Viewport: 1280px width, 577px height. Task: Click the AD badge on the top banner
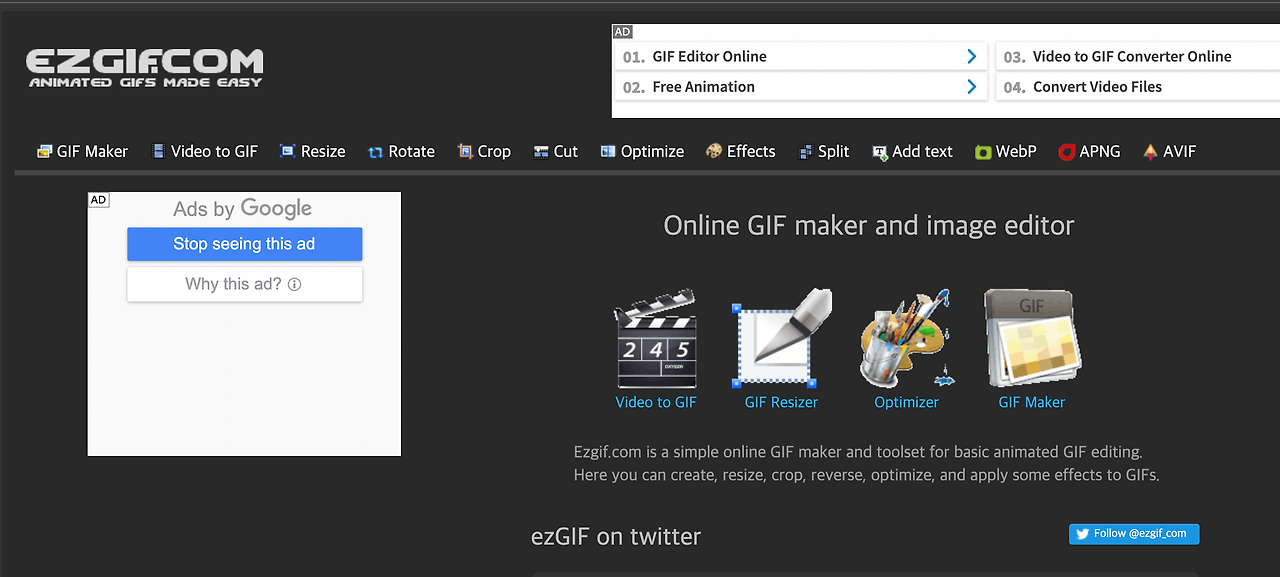click(x=622, y=32)
